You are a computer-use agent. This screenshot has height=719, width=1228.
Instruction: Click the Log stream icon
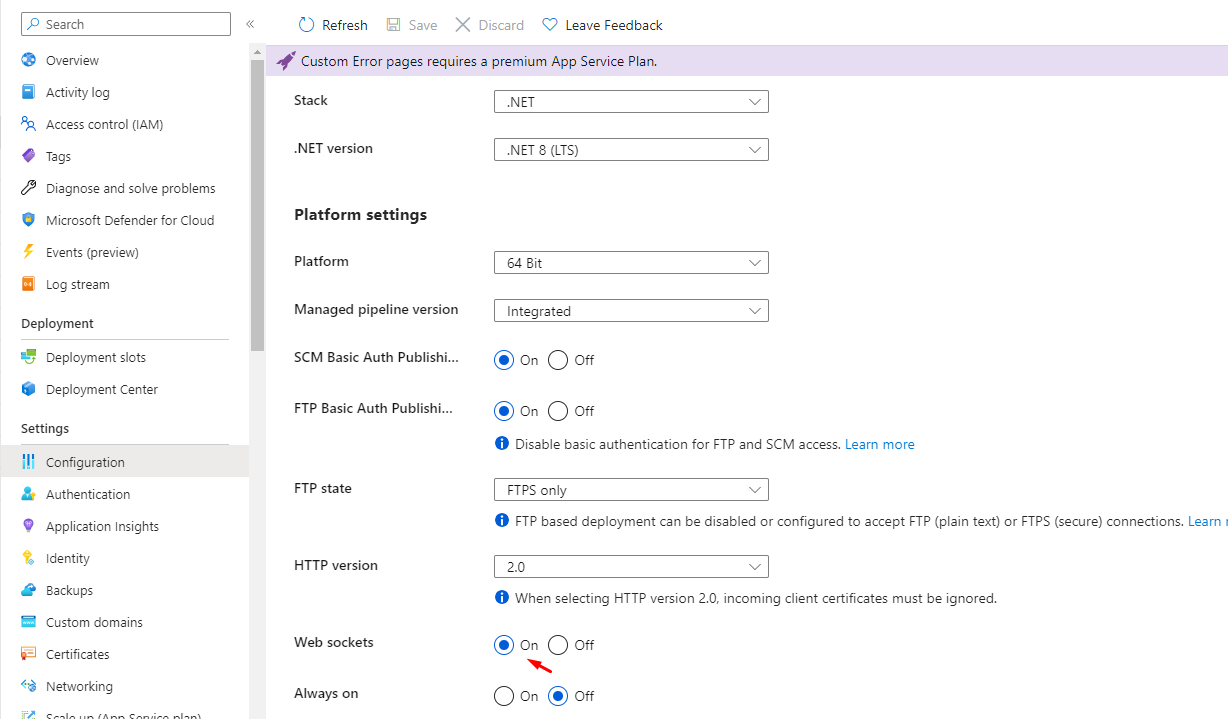point(28,284)
